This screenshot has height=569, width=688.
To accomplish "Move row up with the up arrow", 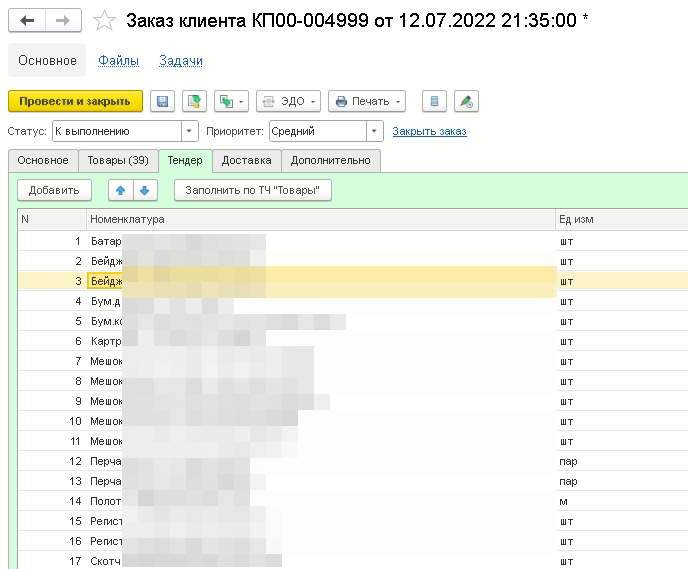I will pos(120,190).
